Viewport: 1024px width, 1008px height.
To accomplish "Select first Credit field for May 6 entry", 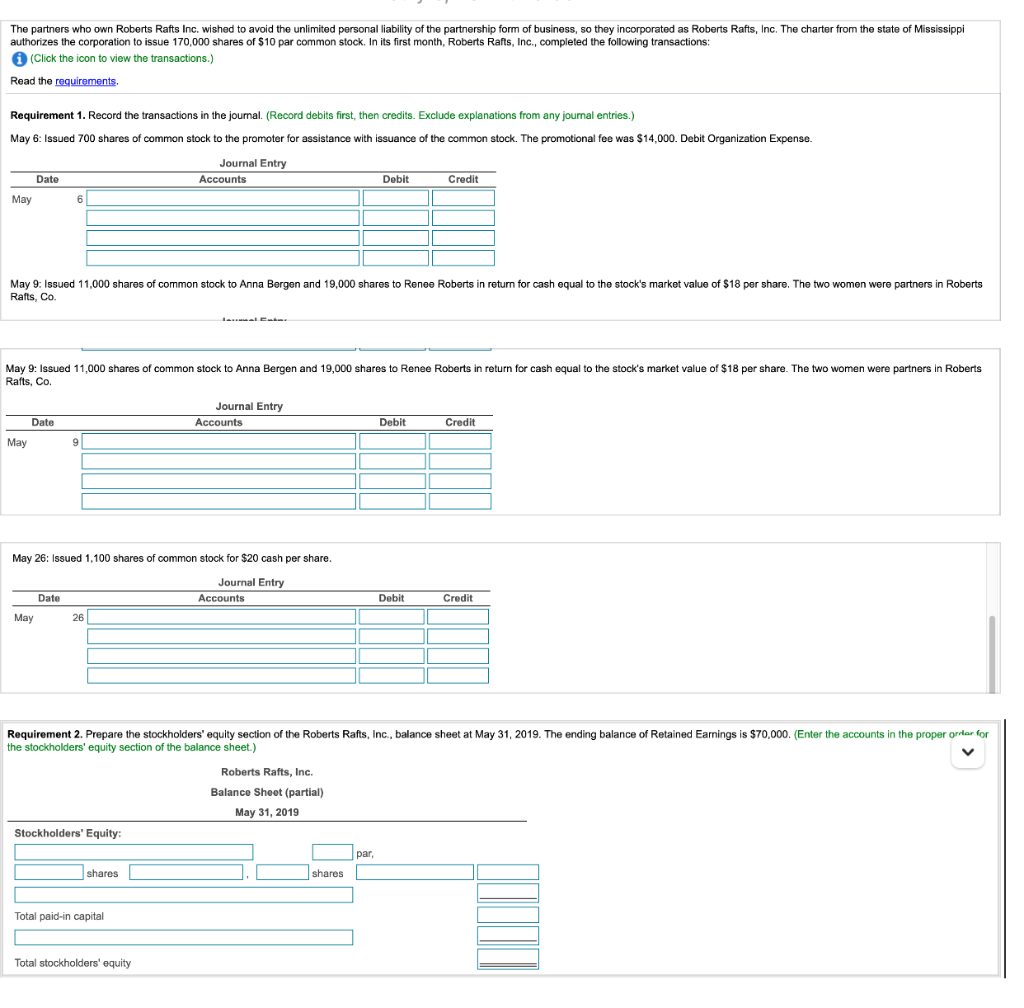I will pos(463,198).
